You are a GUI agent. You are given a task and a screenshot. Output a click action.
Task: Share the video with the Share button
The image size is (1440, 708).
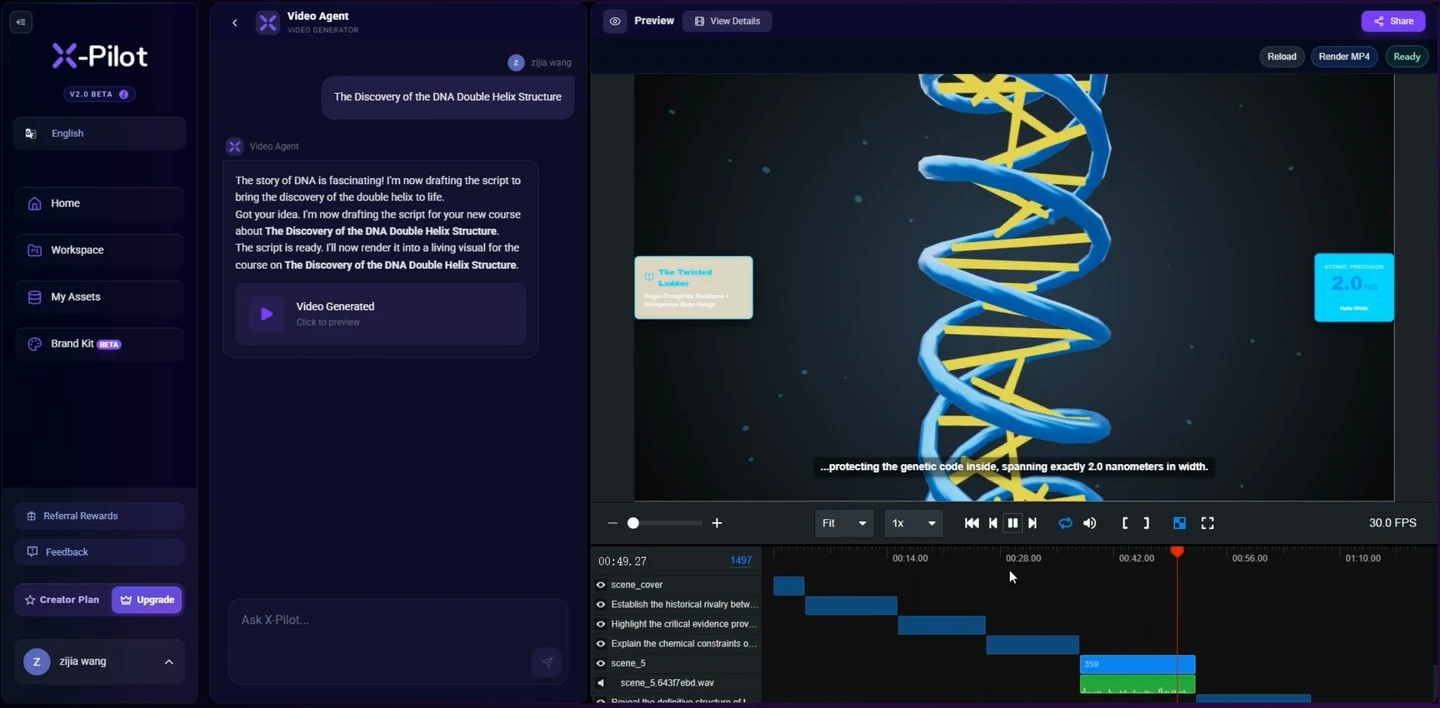[1393, 21]
